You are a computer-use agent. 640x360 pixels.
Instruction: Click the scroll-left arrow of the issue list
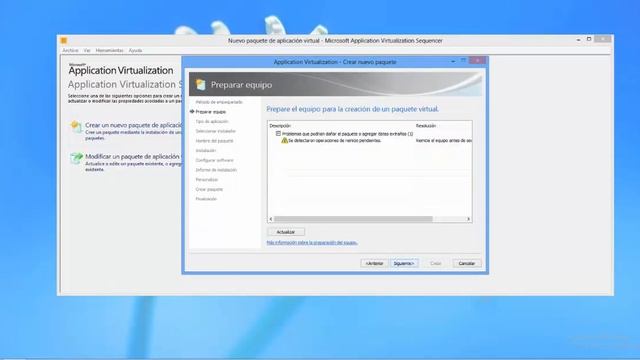pyautogui.click(x=271, y=219)
